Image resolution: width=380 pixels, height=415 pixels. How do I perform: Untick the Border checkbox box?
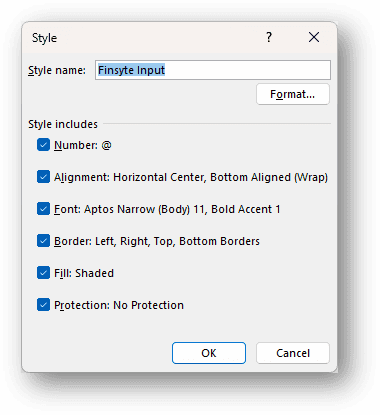coord(43,241)
